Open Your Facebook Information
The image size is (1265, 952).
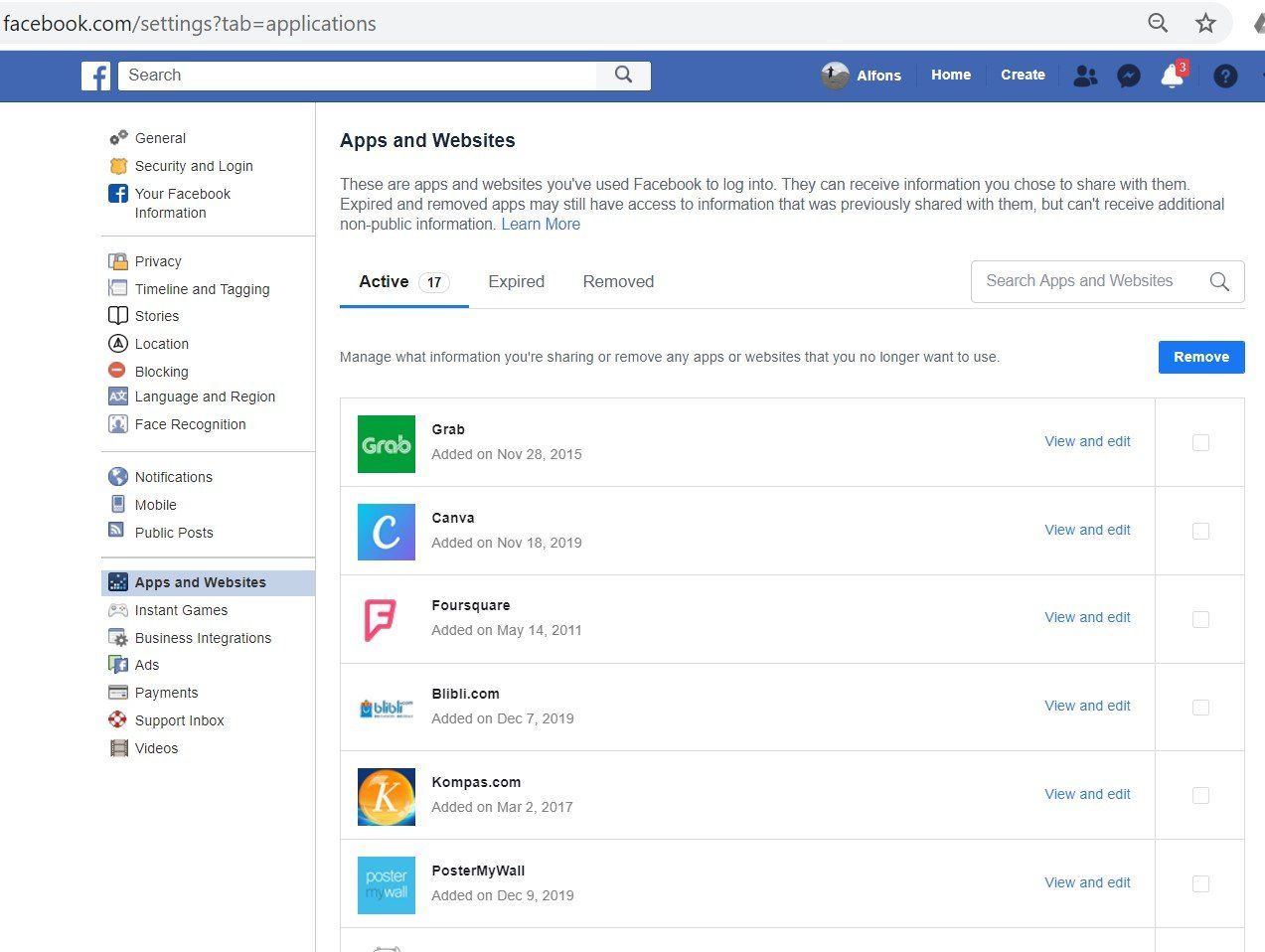tap(183, 203)
